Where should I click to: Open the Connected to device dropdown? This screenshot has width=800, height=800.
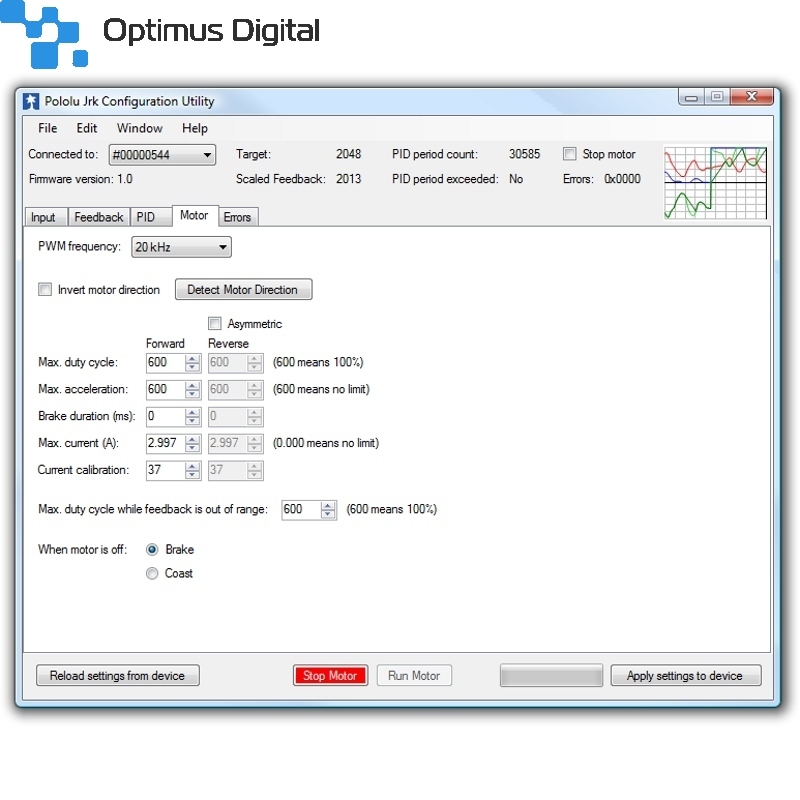[162, 155]
